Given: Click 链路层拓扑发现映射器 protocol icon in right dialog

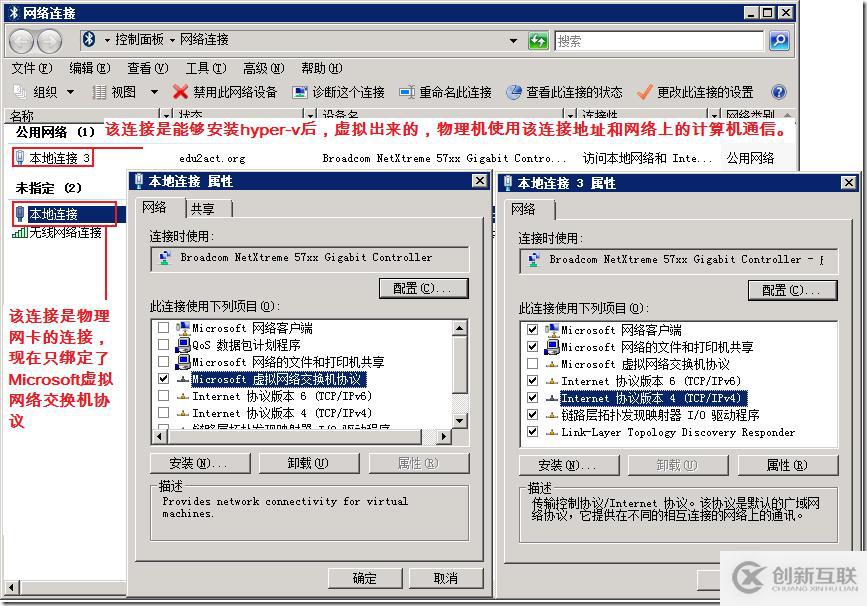Looking at the screenshot, I should coord(551,415).
